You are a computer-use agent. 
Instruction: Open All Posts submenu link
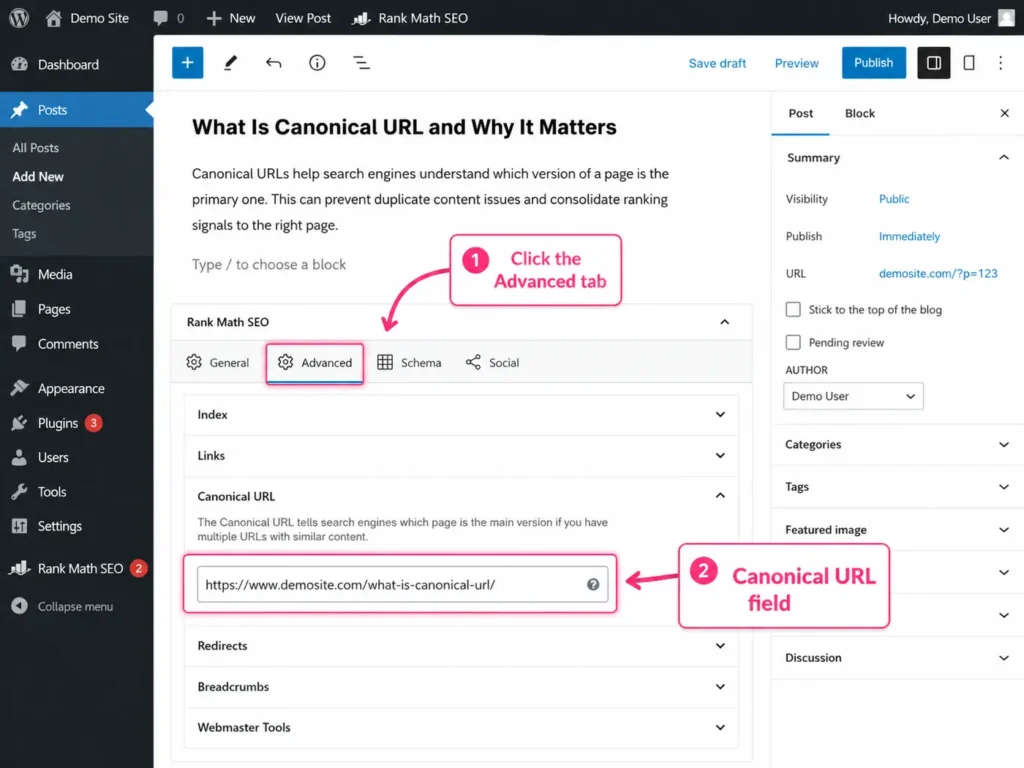(36, 148)
